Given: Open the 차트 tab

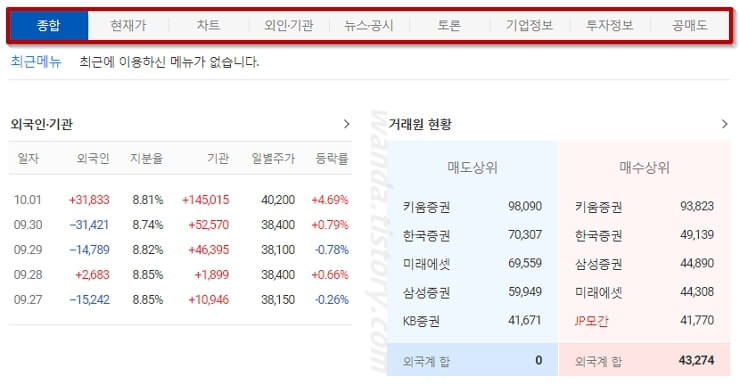Looking at the screenshot, I should pyautogui.click(x=209, y=25).
